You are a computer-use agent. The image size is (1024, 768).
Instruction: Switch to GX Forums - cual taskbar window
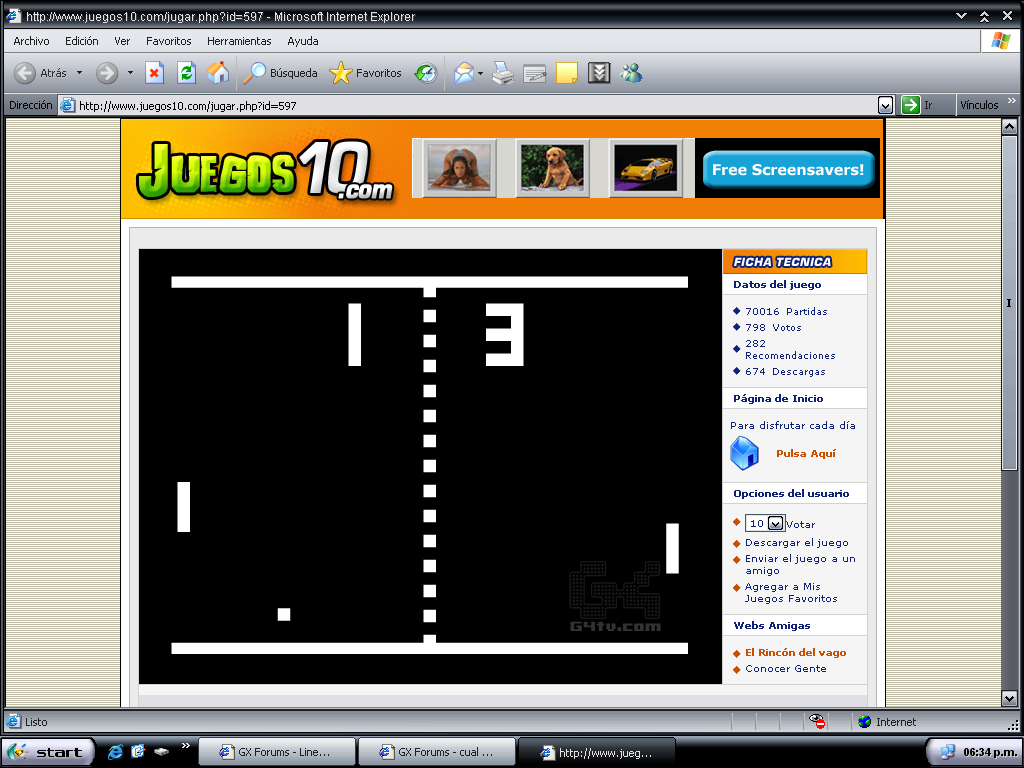[x=437, y=752]
